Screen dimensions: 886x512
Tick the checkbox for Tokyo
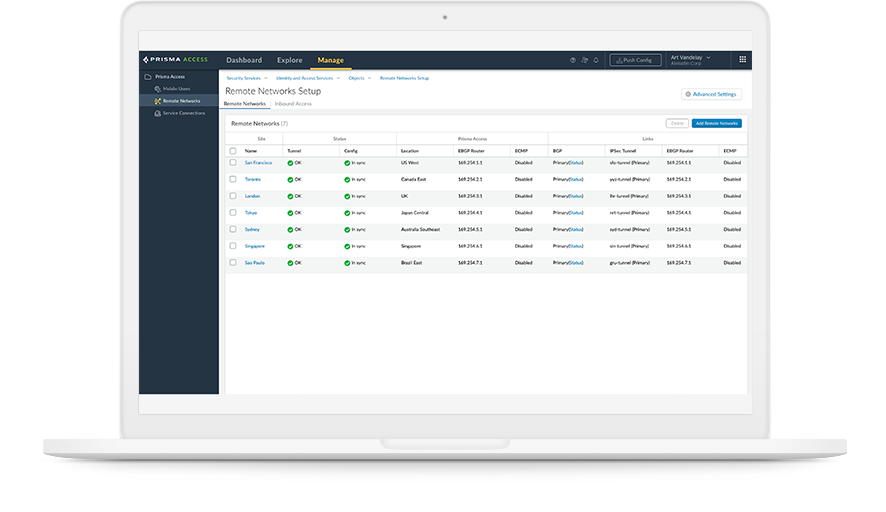[233, 212]
